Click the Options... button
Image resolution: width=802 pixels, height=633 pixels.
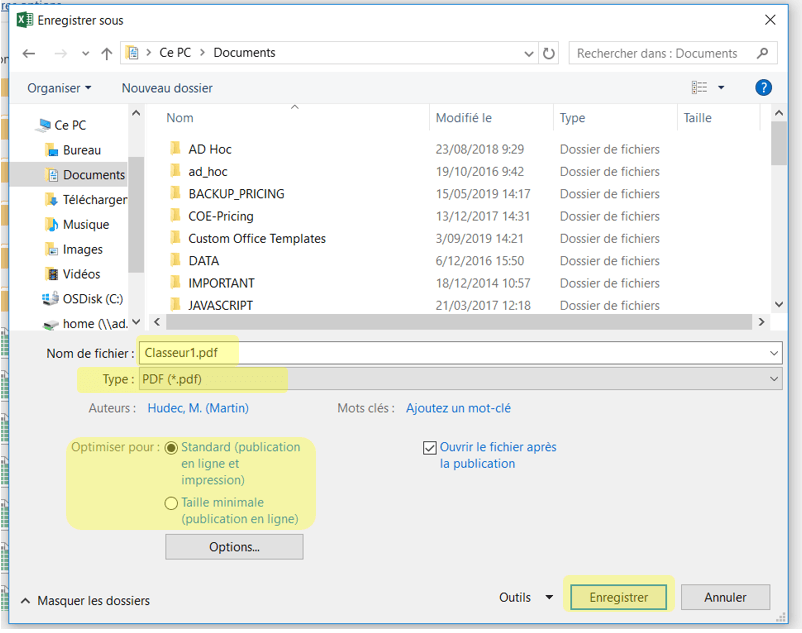[234, 547]
